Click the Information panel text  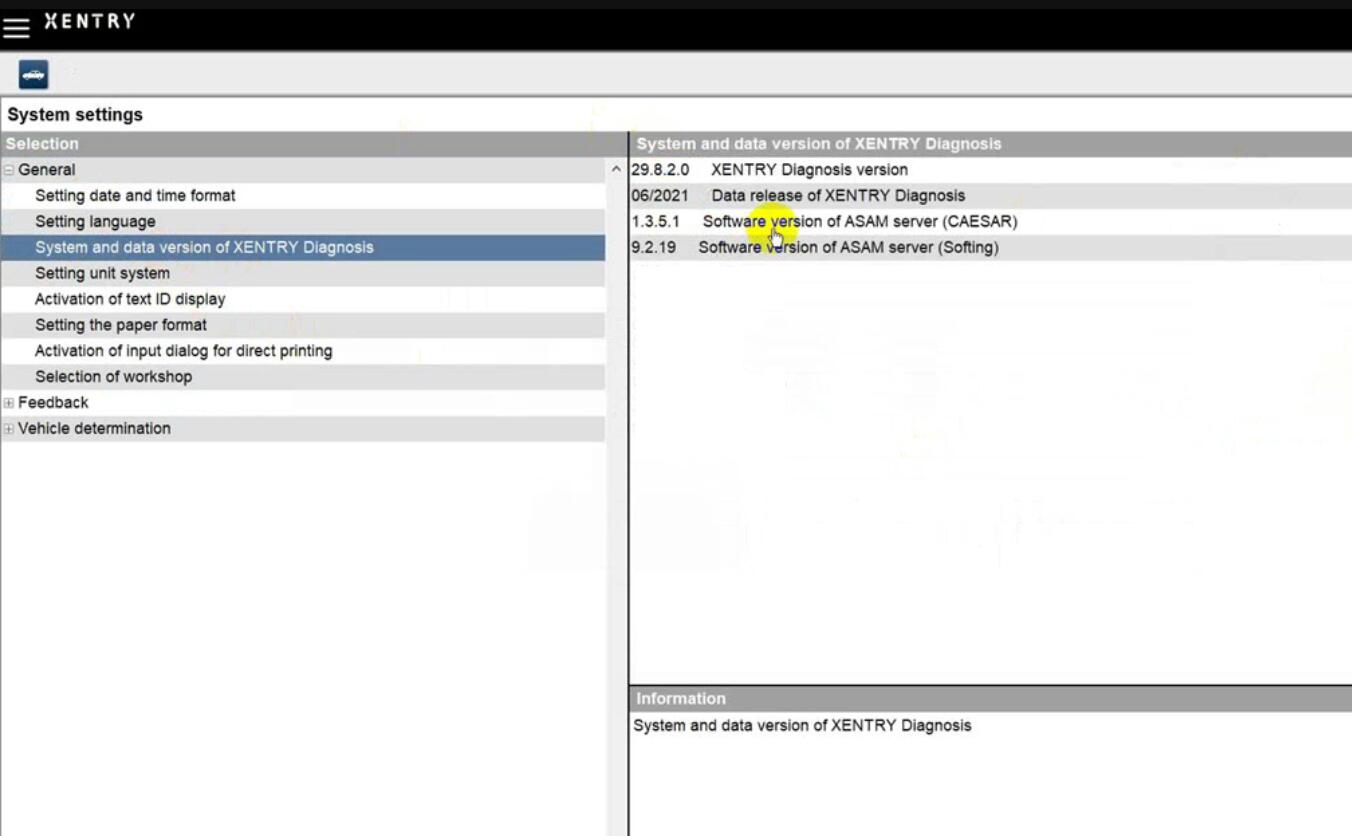click(x=802, y=726)
